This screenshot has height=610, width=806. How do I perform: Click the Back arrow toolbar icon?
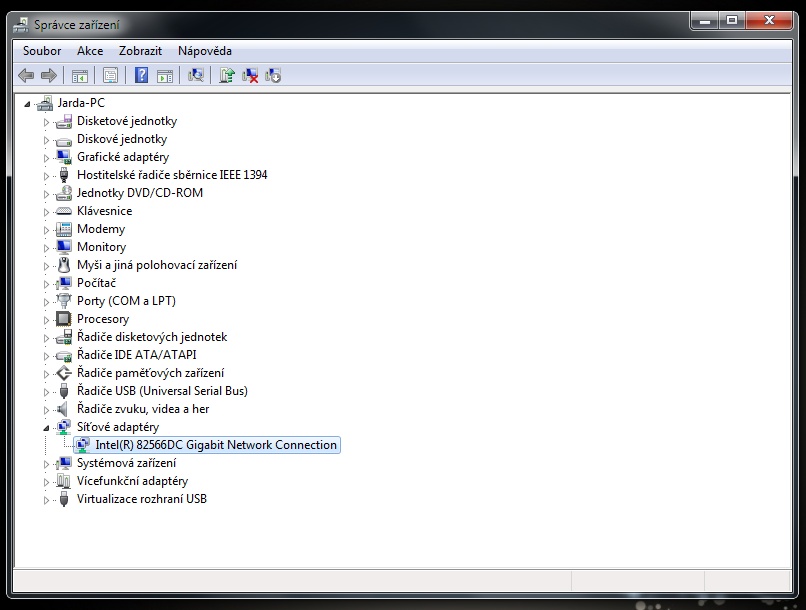pos(26,76)
